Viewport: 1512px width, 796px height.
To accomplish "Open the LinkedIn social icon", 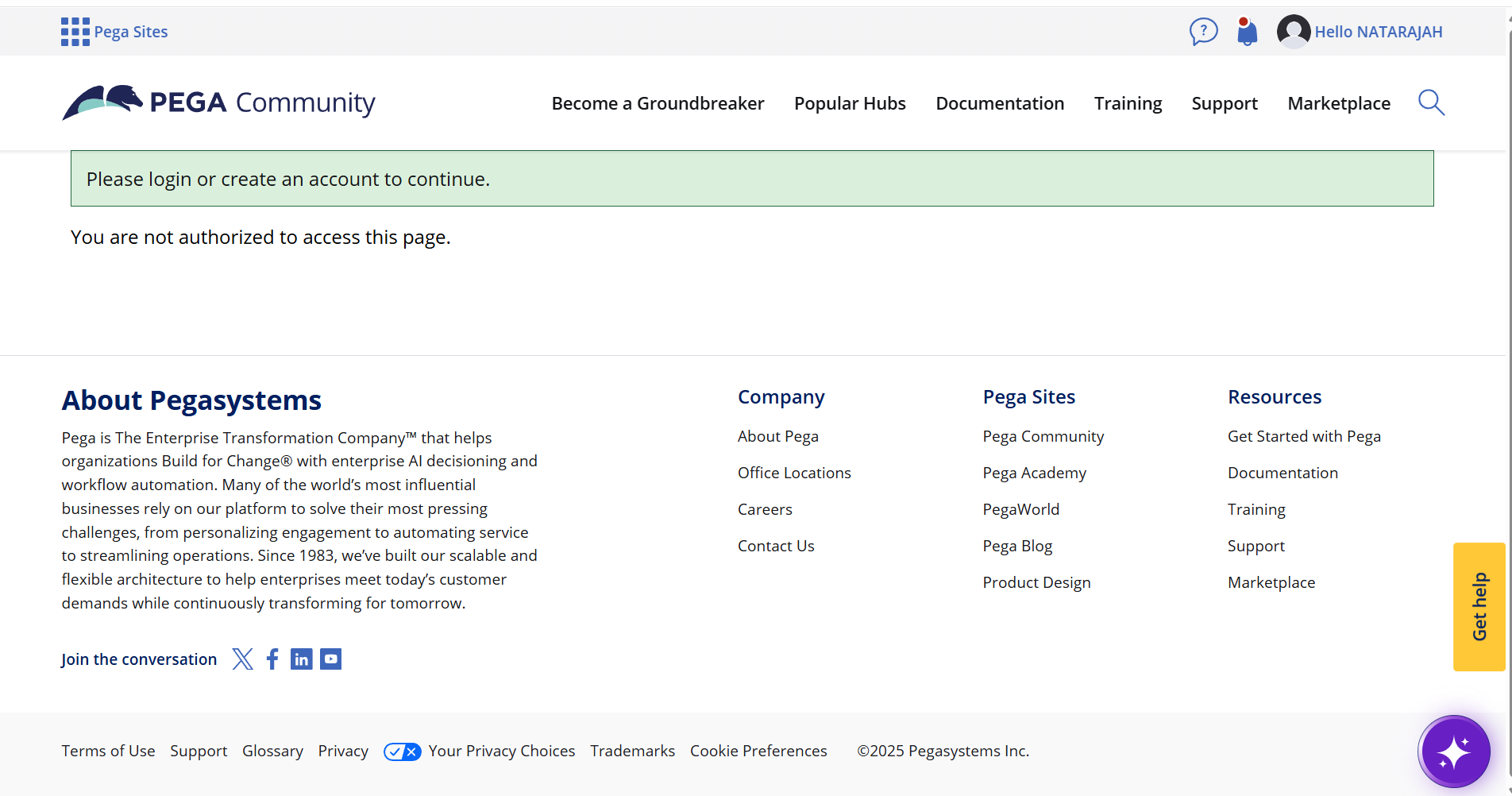I will [301, 659].
